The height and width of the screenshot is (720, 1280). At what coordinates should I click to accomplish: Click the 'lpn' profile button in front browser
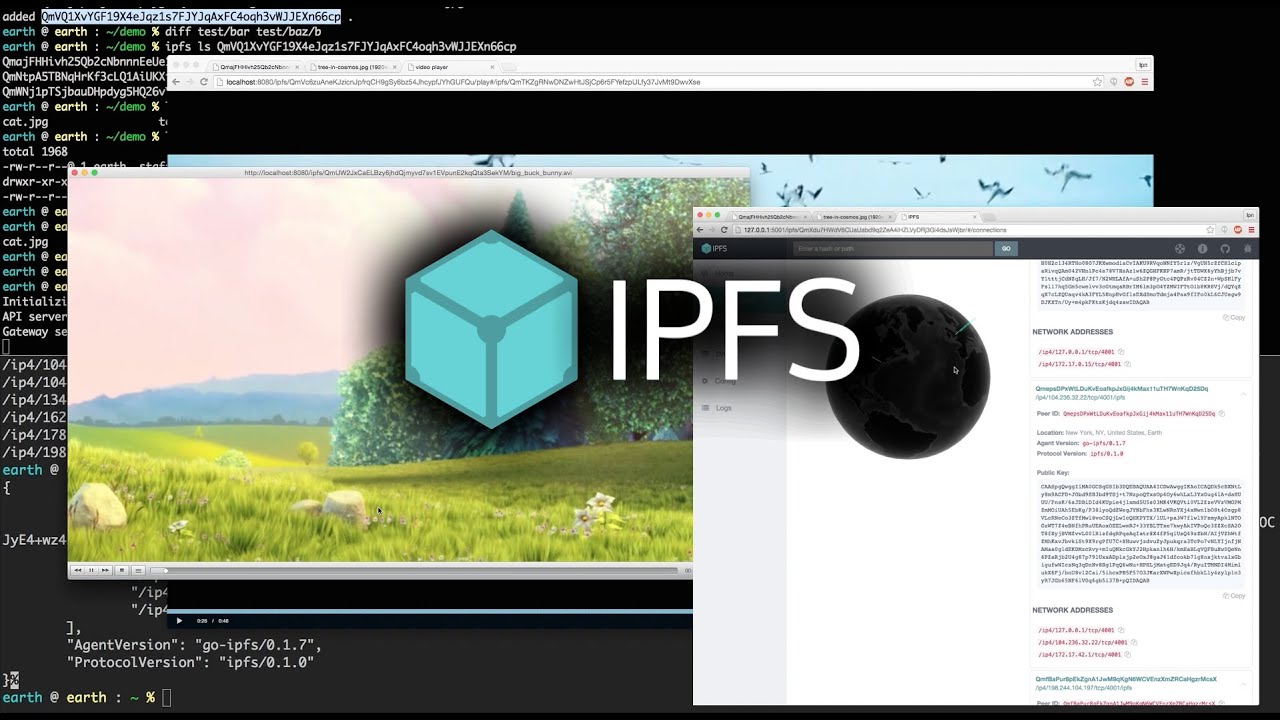(1249, 215)
